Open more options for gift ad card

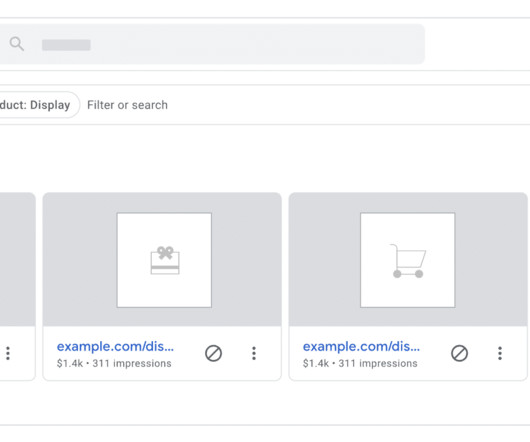[x=254, y=353]
